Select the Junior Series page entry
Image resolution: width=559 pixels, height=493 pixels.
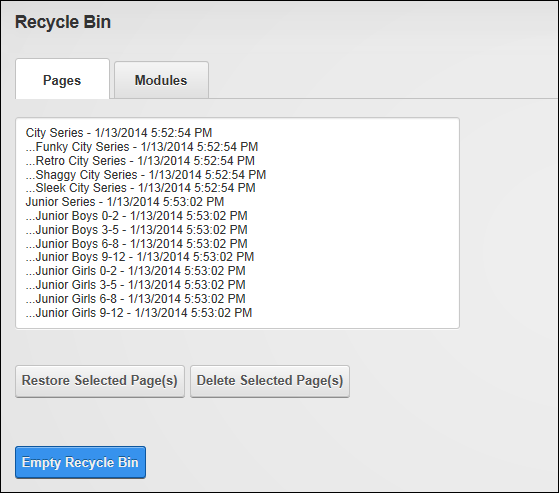point(125,202)
